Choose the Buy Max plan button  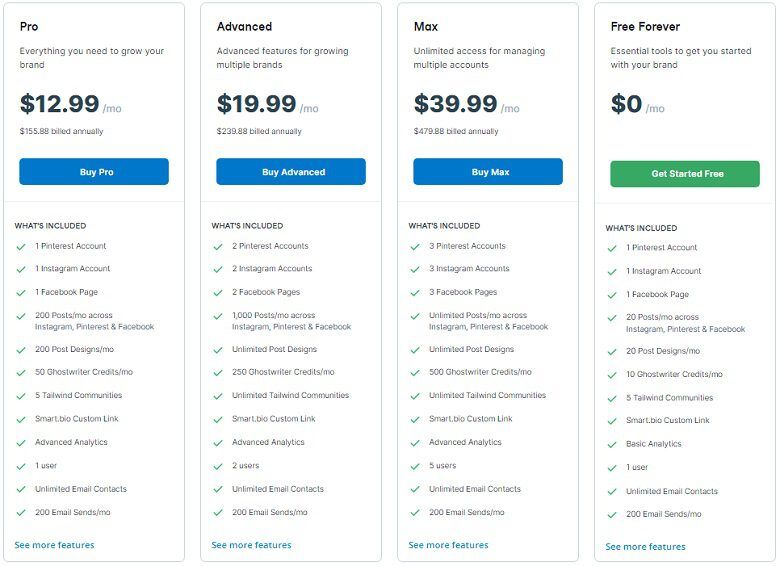[x=488, y=172]
